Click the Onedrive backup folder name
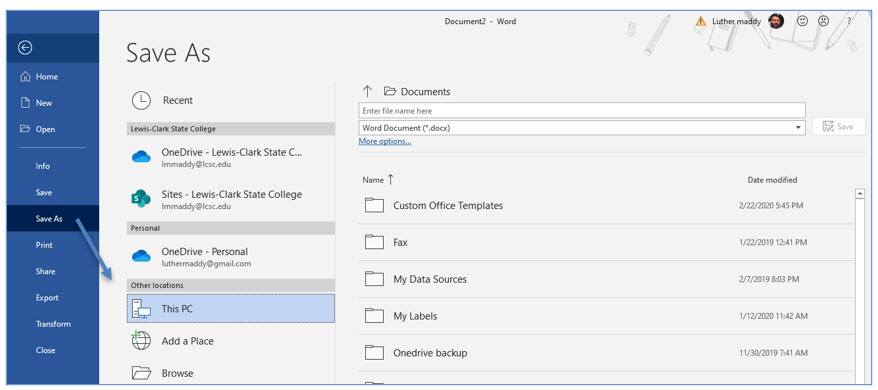 coord(430,353)
